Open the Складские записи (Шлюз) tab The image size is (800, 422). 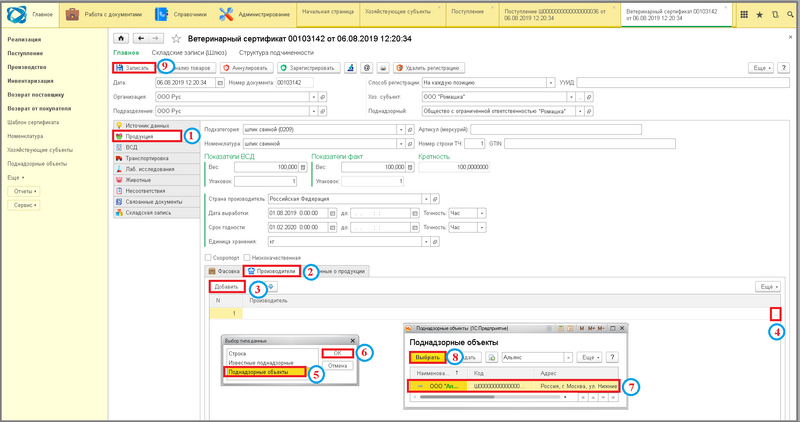tap(189, 53)
